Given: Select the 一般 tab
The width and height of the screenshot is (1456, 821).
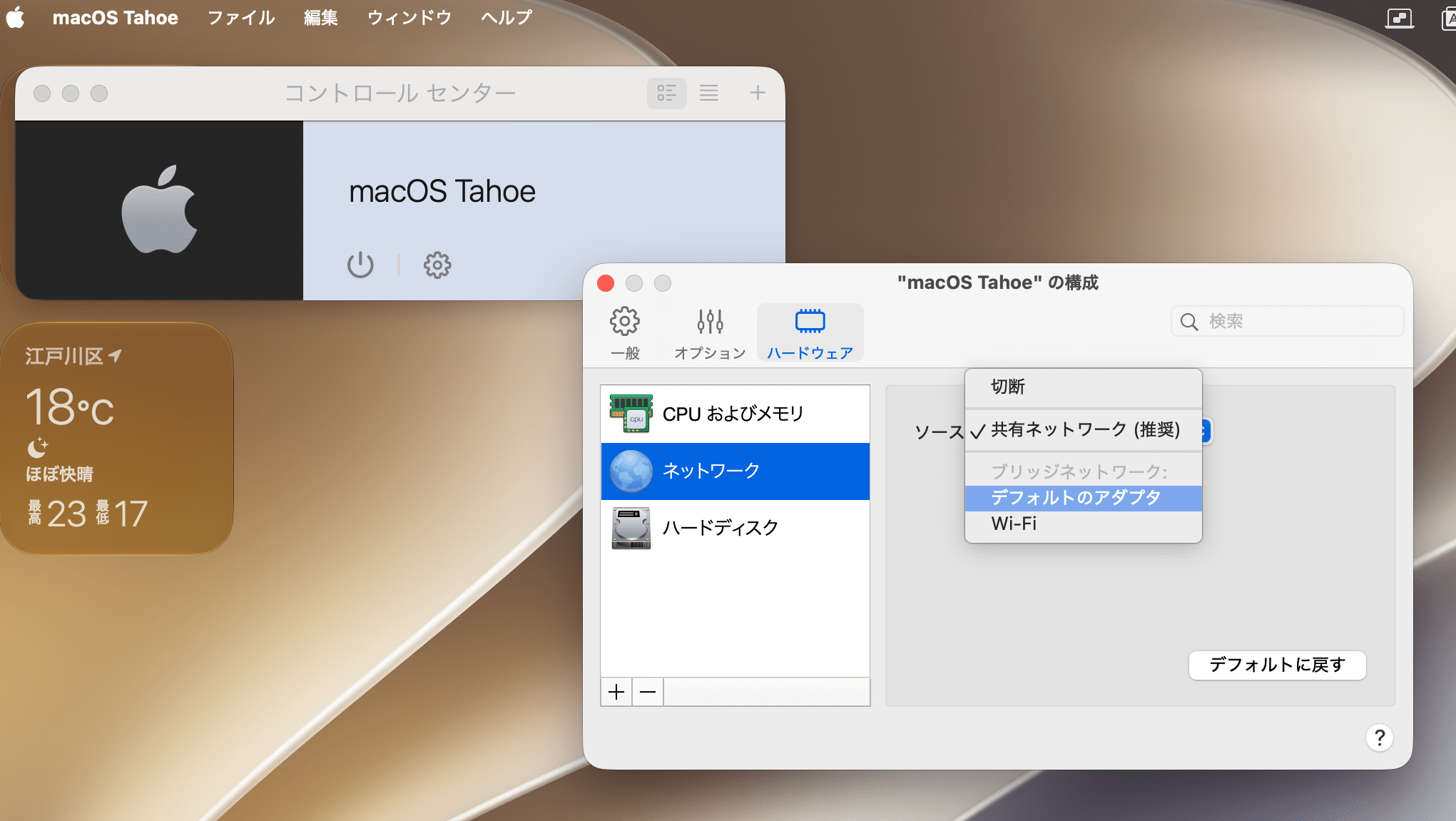Looking at the screenshot, I should 625,333.
